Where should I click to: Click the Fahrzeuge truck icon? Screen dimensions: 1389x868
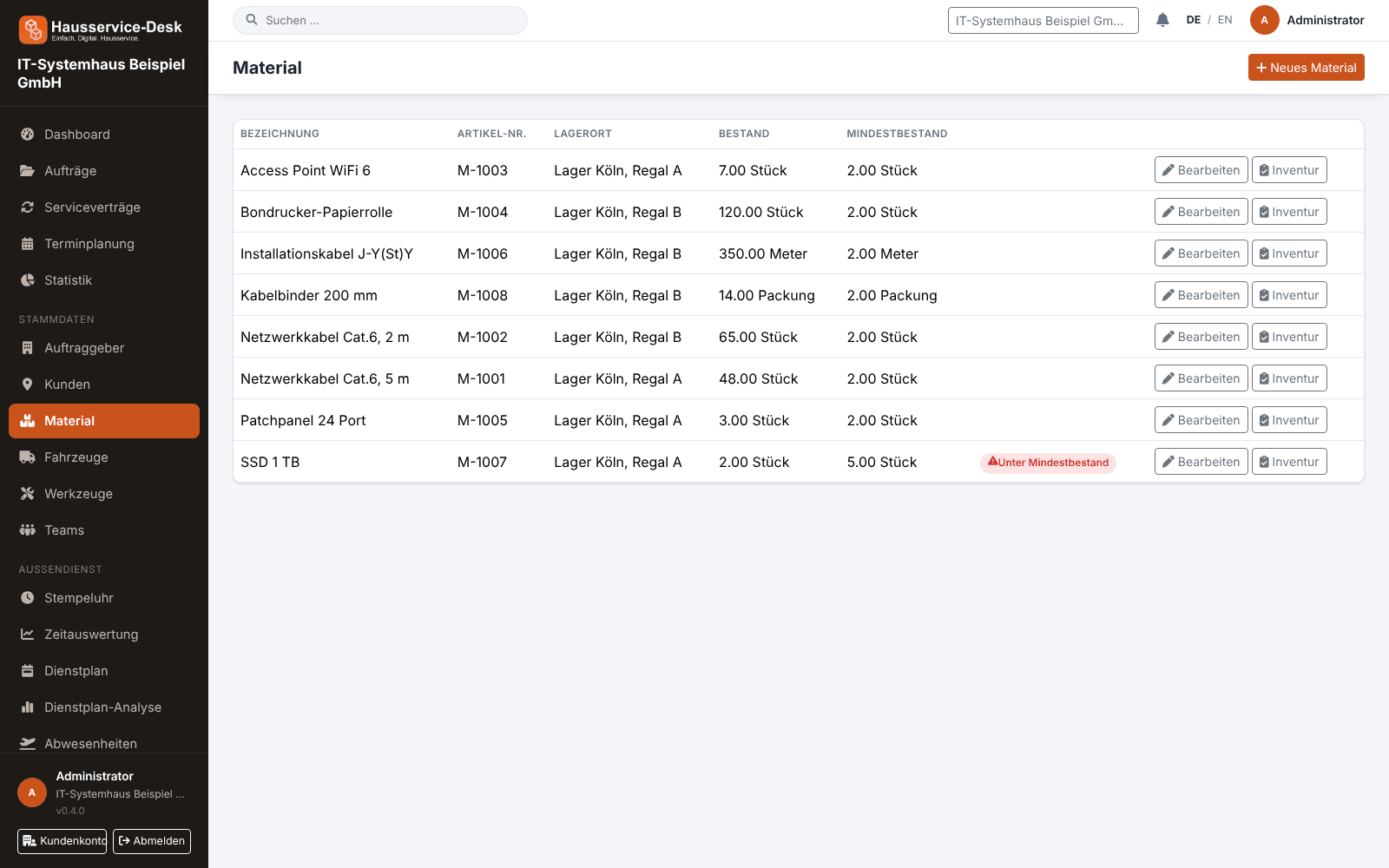(28, 457)
